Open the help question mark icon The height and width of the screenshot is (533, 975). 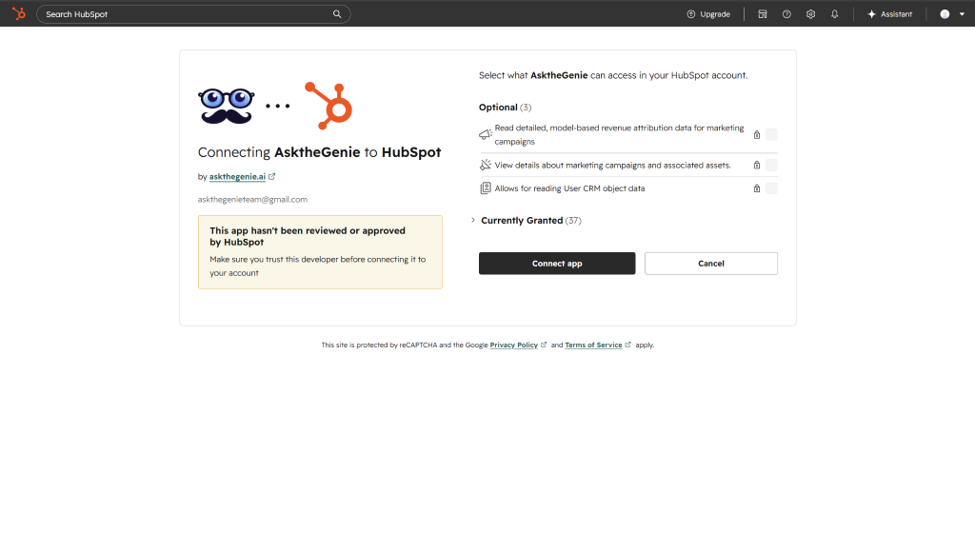[787, 14]
